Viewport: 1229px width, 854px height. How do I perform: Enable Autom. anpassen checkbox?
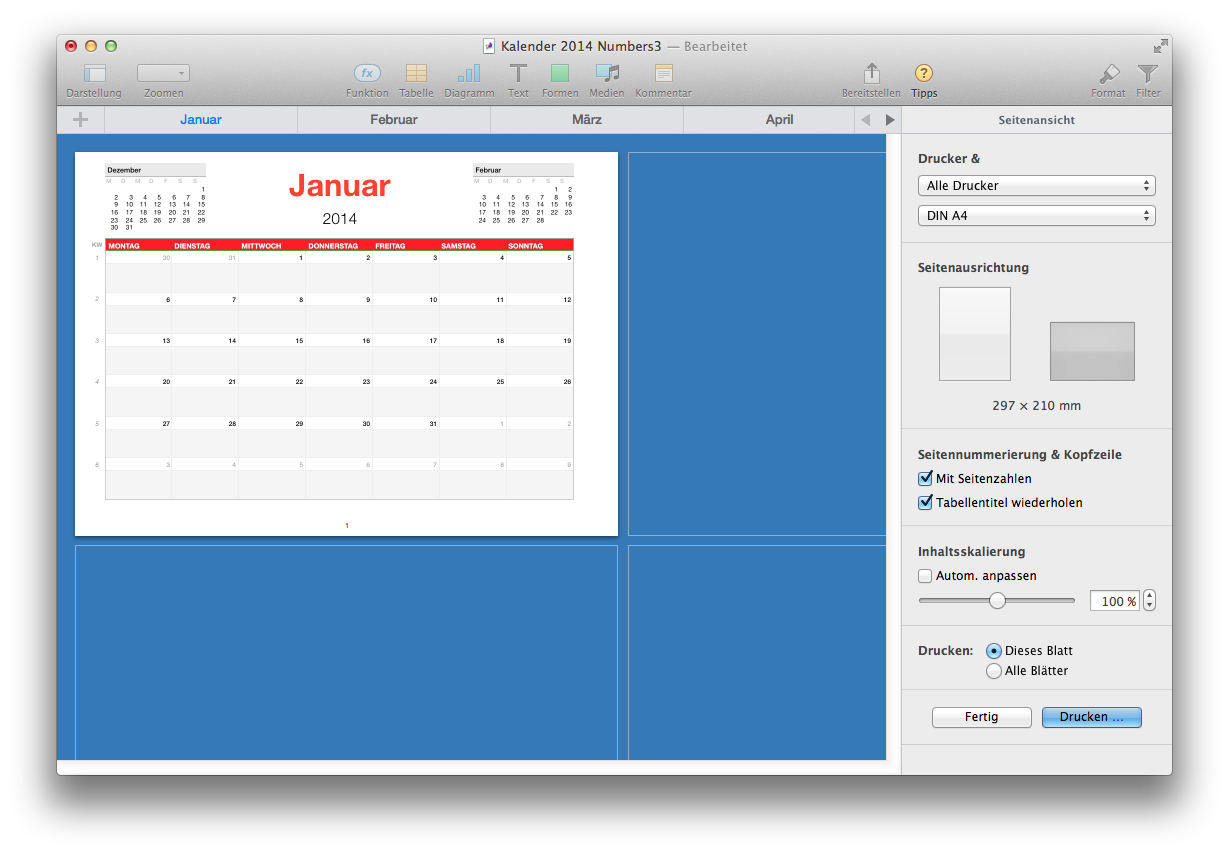coord(925,576)
